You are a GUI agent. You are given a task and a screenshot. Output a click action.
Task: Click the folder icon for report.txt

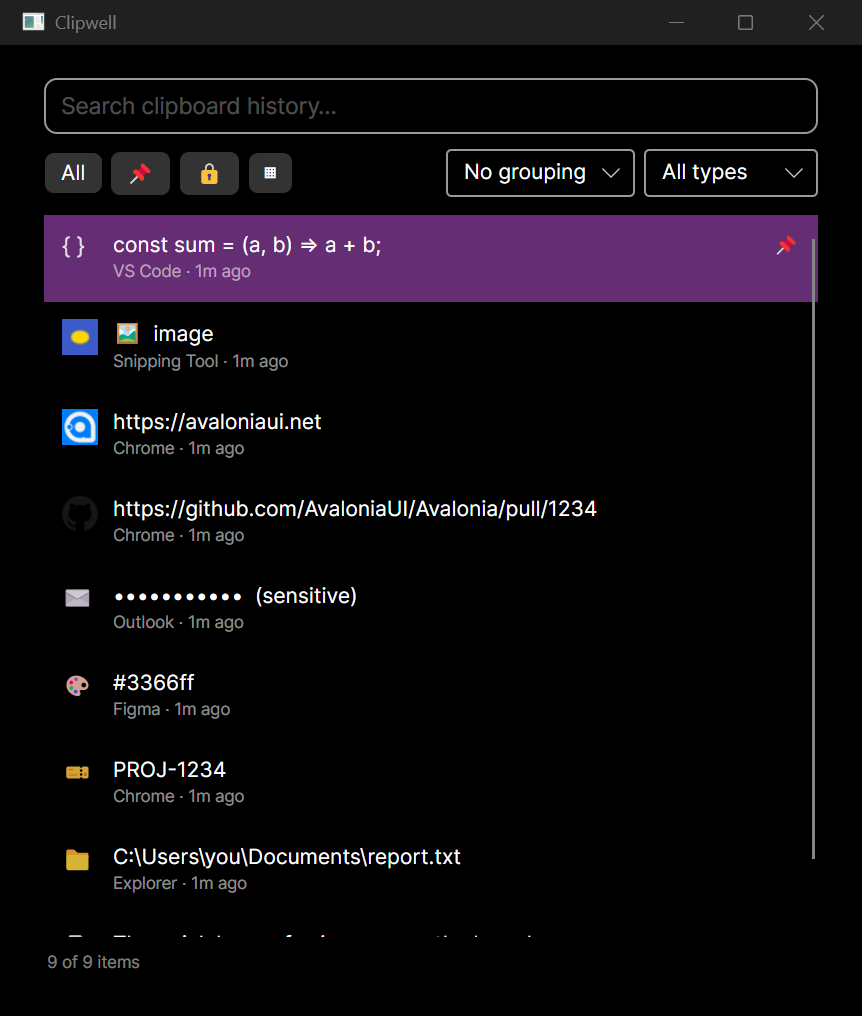[77, 859]
